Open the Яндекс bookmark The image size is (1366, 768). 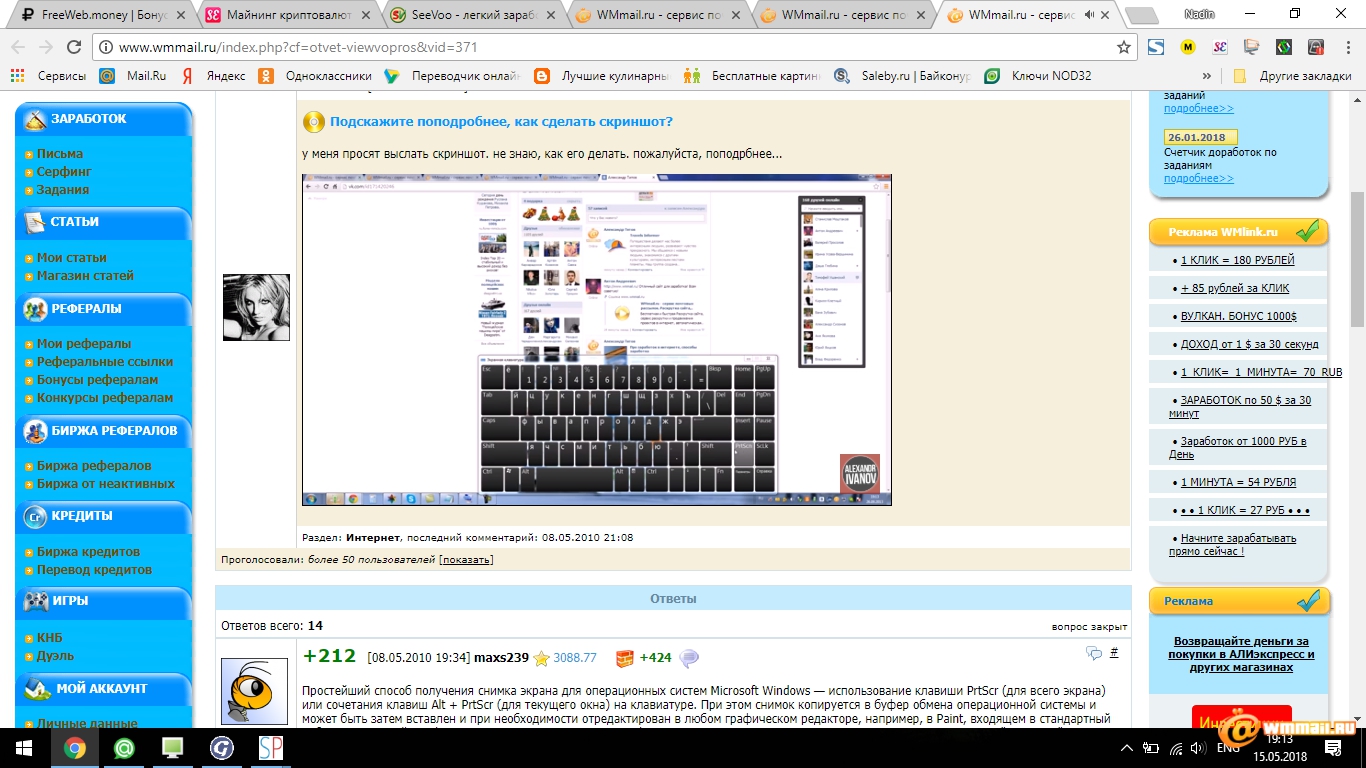pyautogui.click(x=213, y=76)
